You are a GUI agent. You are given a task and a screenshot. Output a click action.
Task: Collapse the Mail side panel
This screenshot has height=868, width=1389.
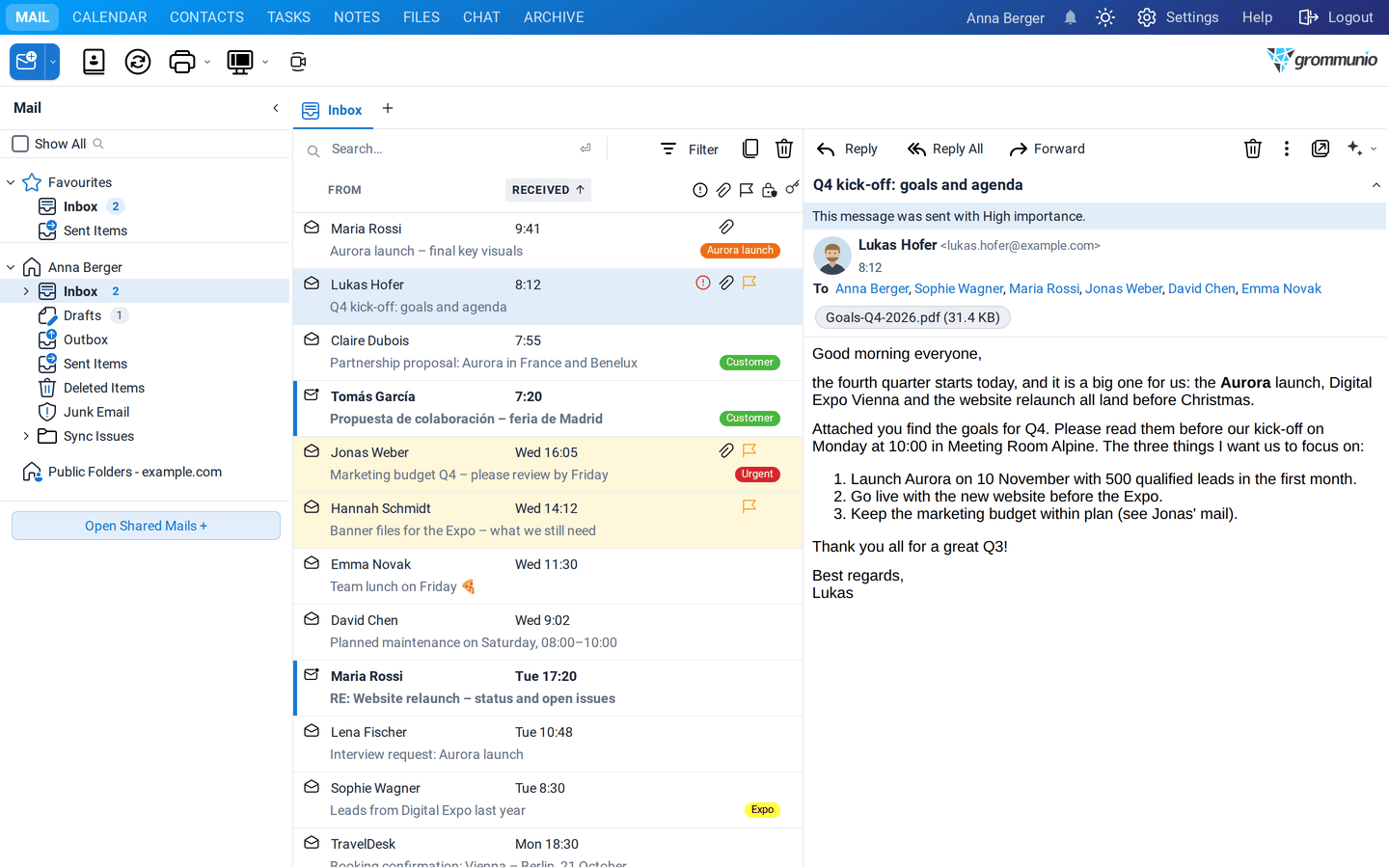click(276, 108)
